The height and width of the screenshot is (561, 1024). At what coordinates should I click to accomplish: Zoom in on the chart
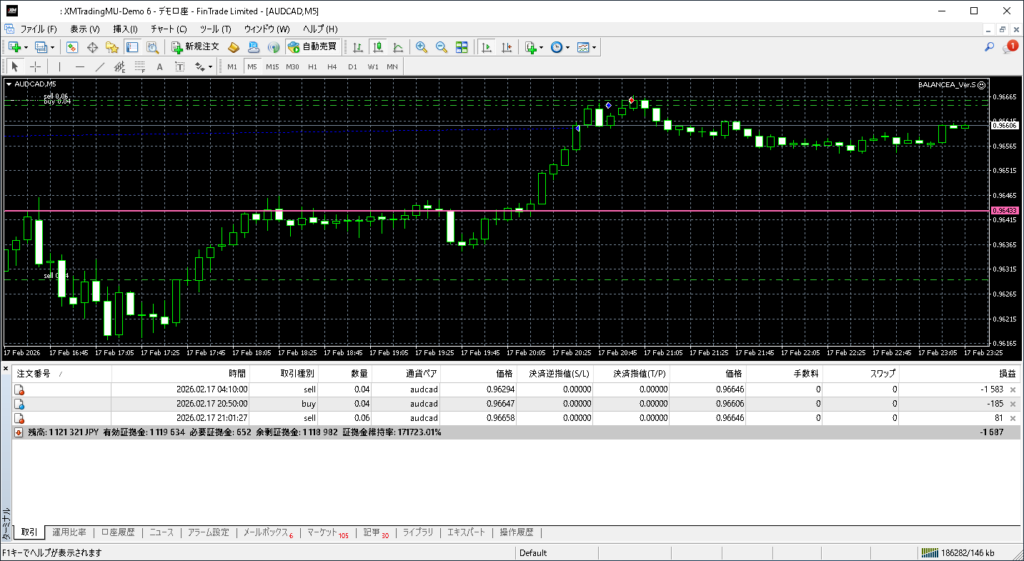coord(422,47)
